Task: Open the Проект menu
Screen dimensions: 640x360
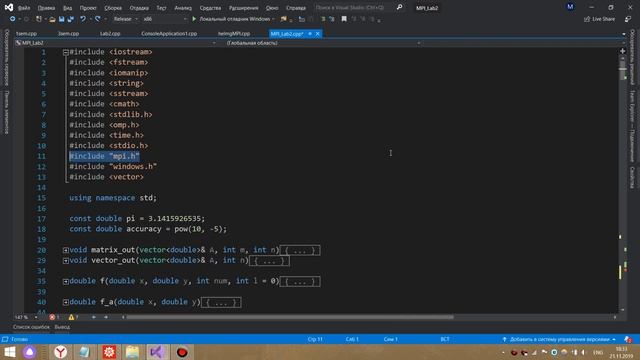Action: (88, 8)
